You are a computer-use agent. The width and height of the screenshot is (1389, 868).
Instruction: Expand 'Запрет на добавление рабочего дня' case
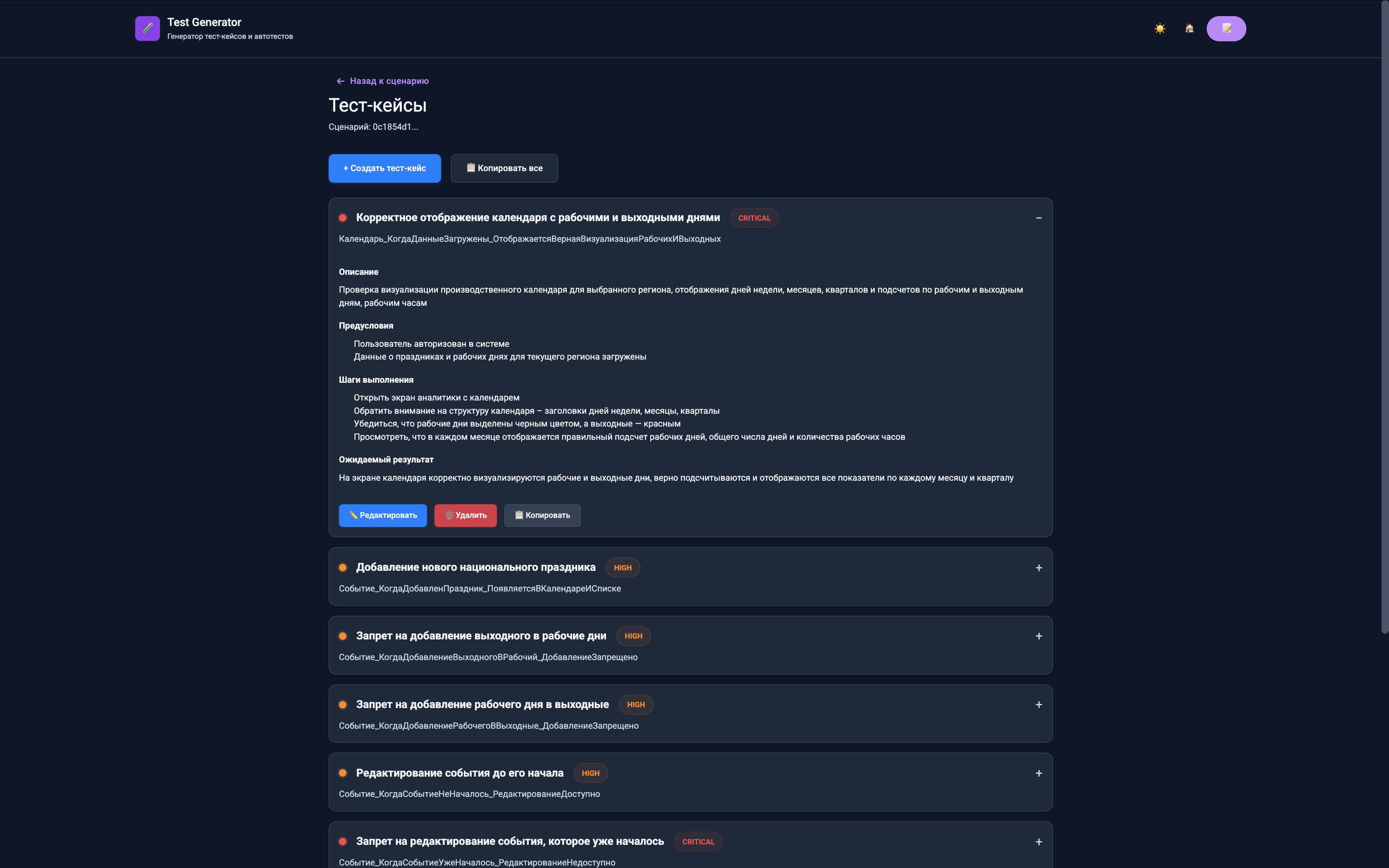pyautogui.click(x=1039, y=705)
